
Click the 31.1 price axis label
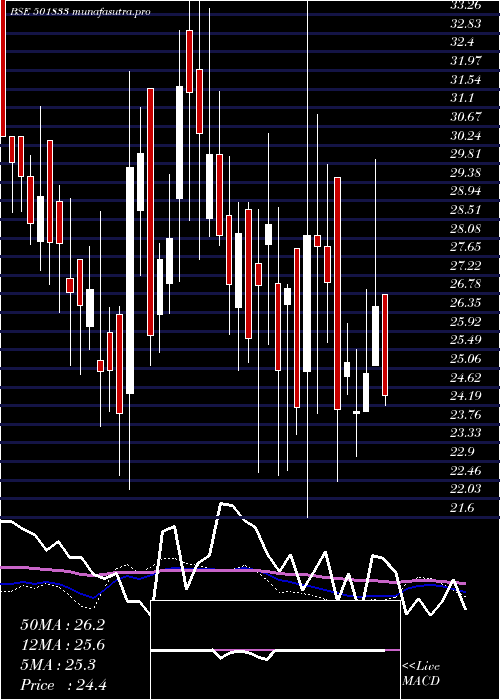pos(464,98)
